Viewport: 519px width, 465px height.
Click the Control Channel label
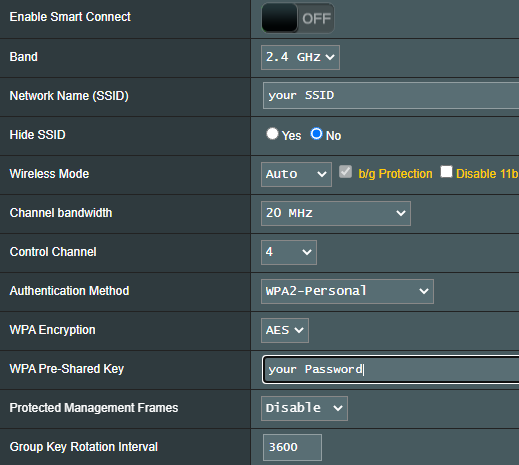(x=53, y=252)
